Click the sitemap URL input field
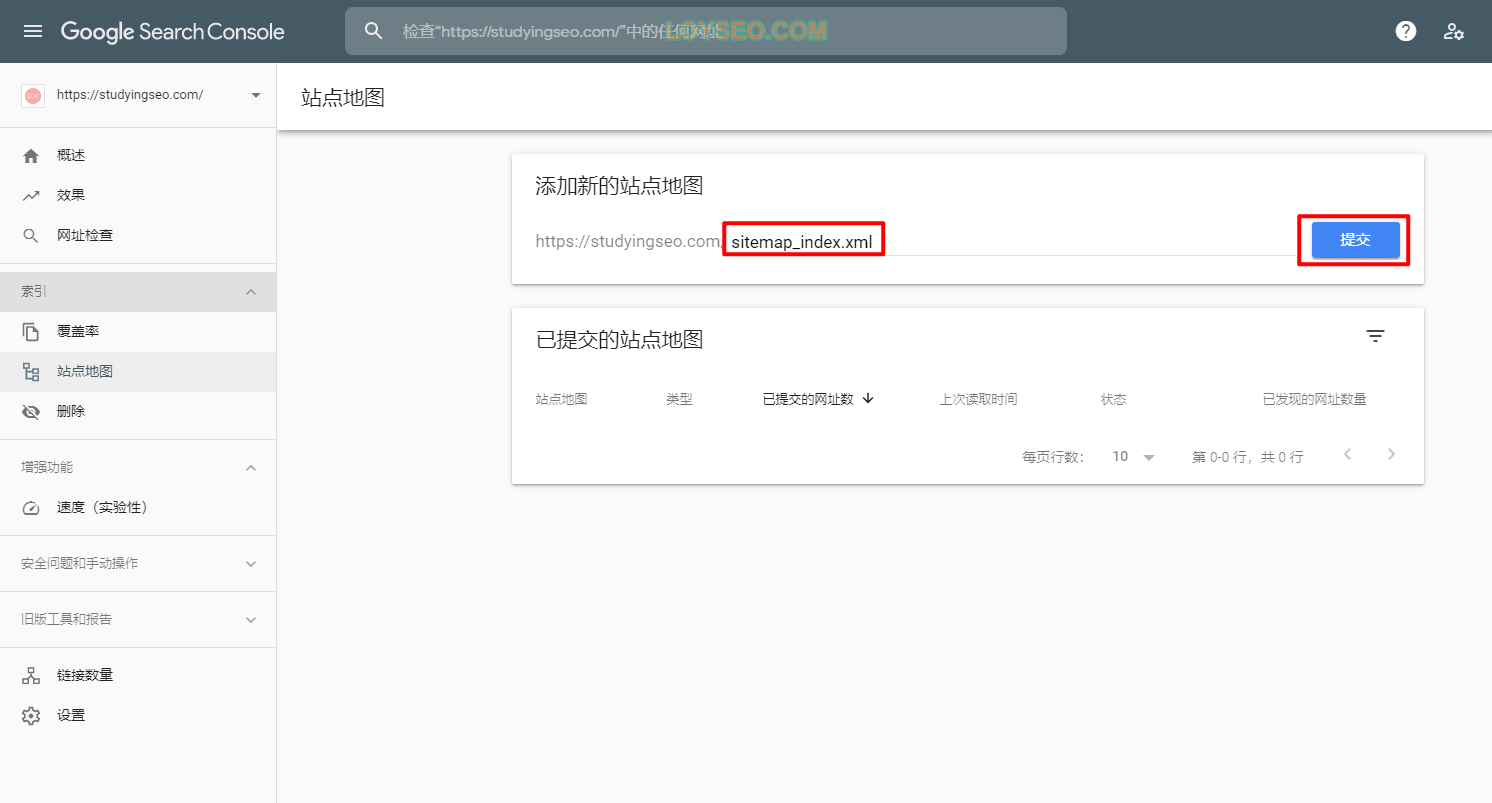This screenshot has width=1492, height=803. (1008, 241)
